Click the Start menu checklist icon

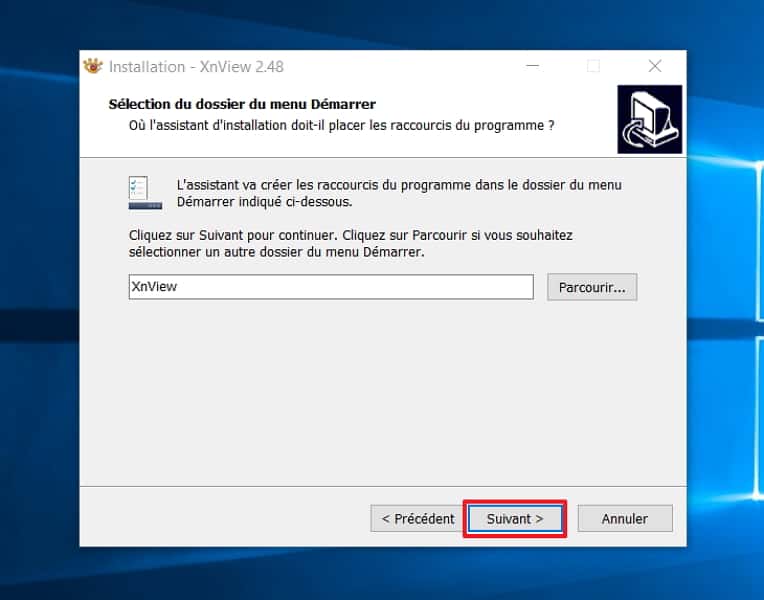tap(145, 193)
